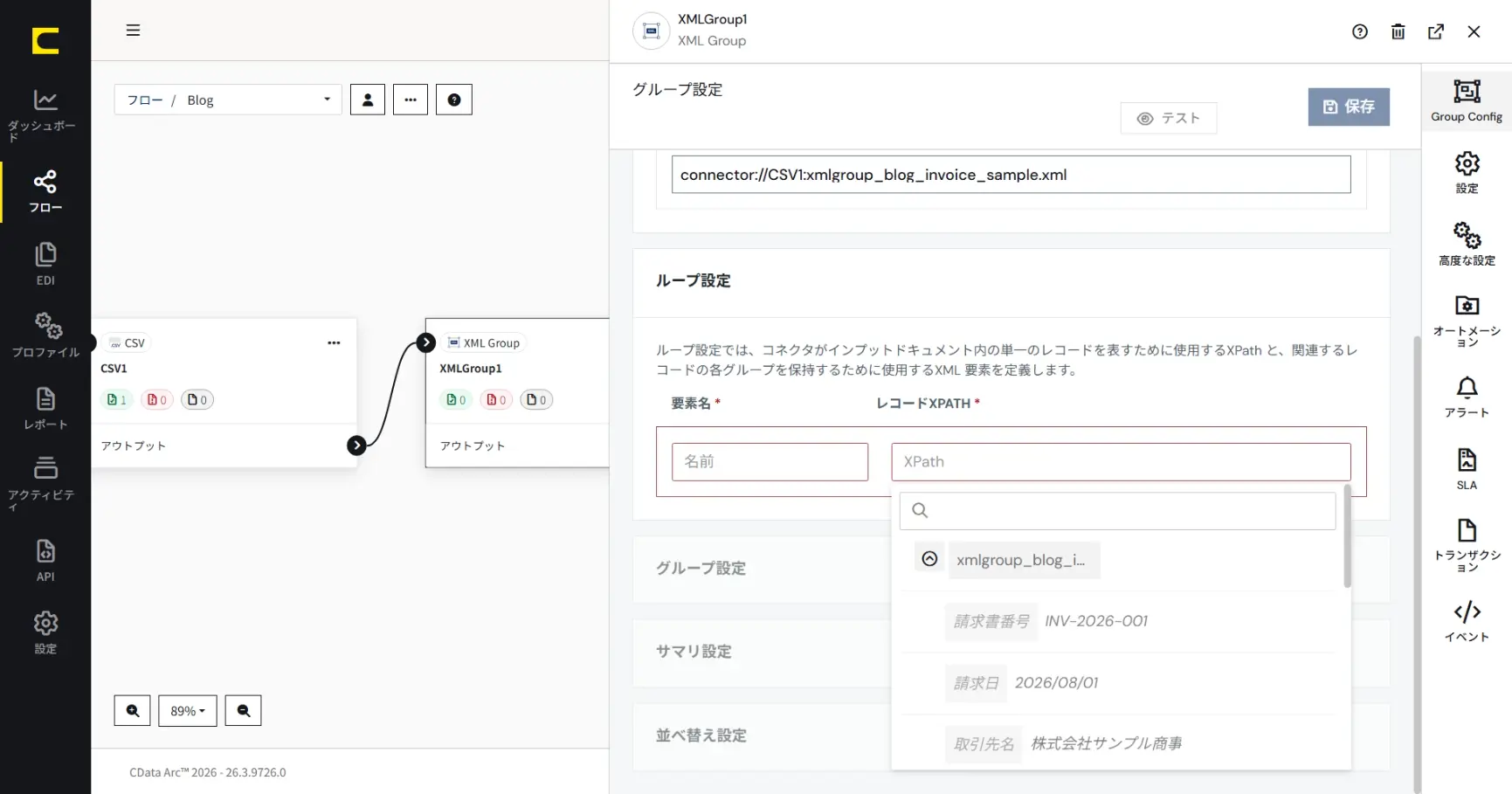This screenshot has height=794, width=1512.
Task: Open the フロー / Blog flow dropdown
Action: [x=228, y=100]
